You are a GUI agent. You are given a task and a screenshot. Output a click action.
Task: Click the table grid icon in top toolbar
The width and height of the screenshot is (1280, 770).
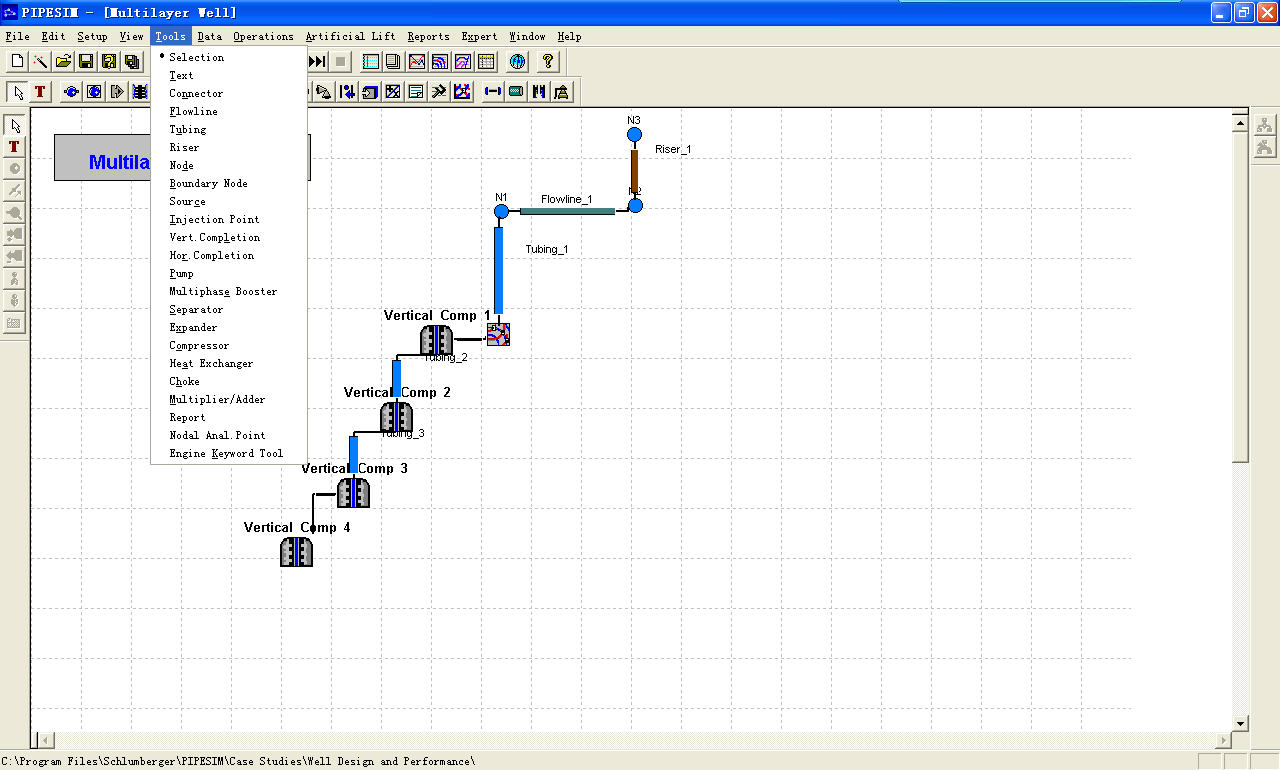click(x=486, y=62)
